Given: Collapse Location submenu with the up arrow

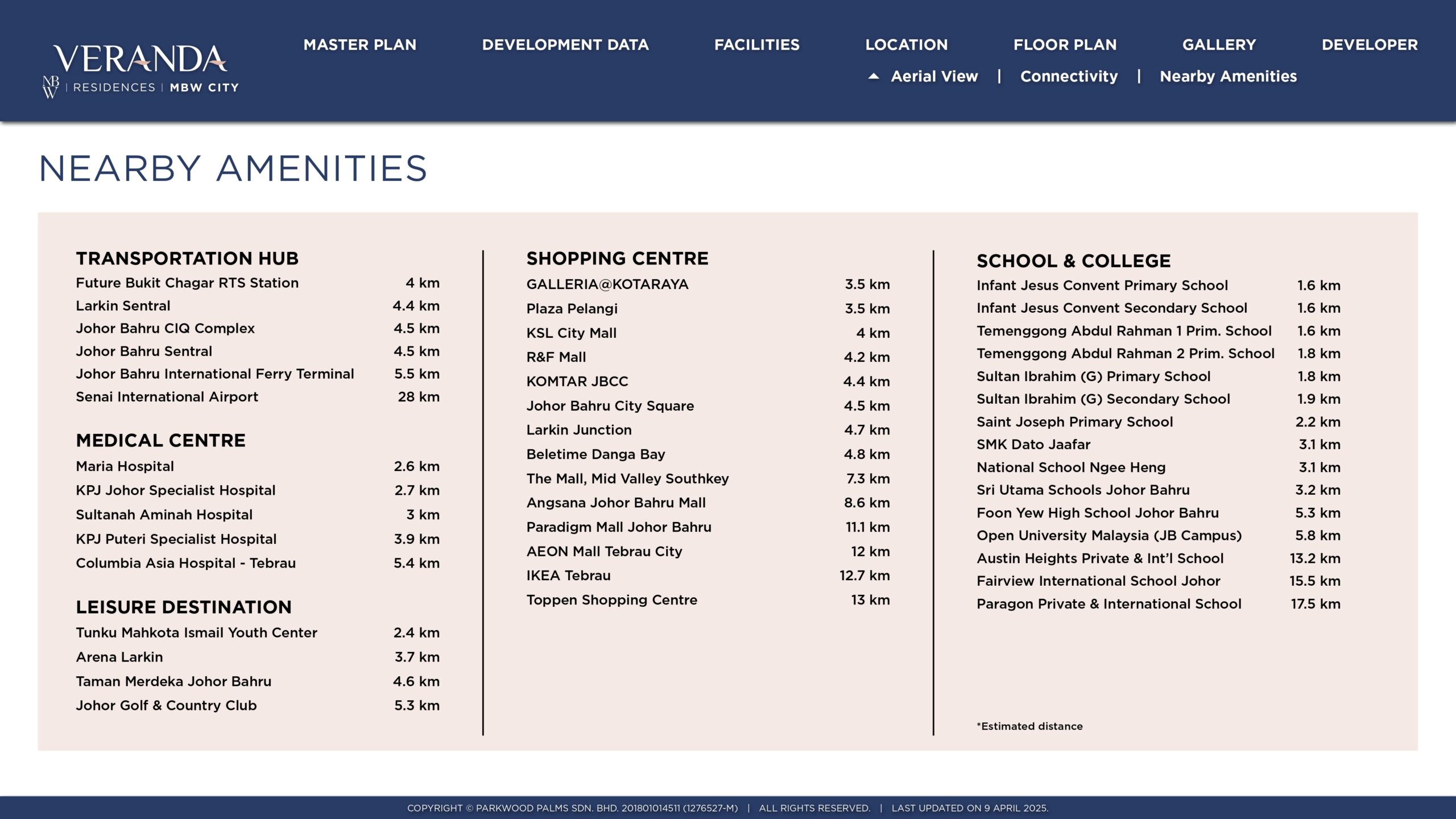Looking at the screenshot, I should [874, 76].
